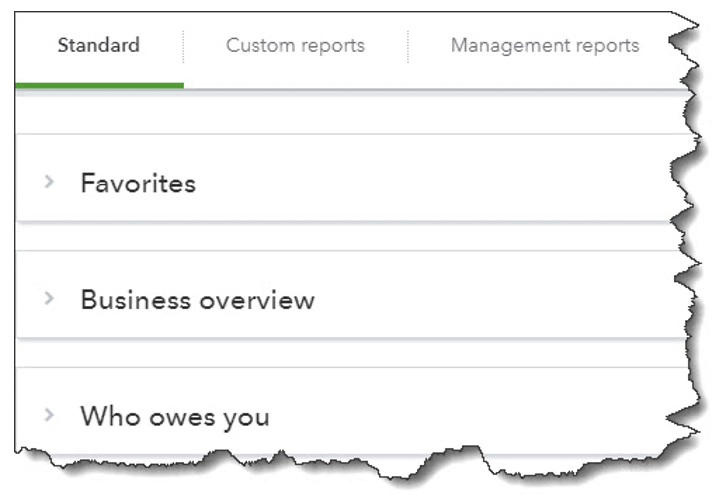This screenshot has width=714, height=496.
Task: Open the Management reports tab
Action: [x=545, y=46]
